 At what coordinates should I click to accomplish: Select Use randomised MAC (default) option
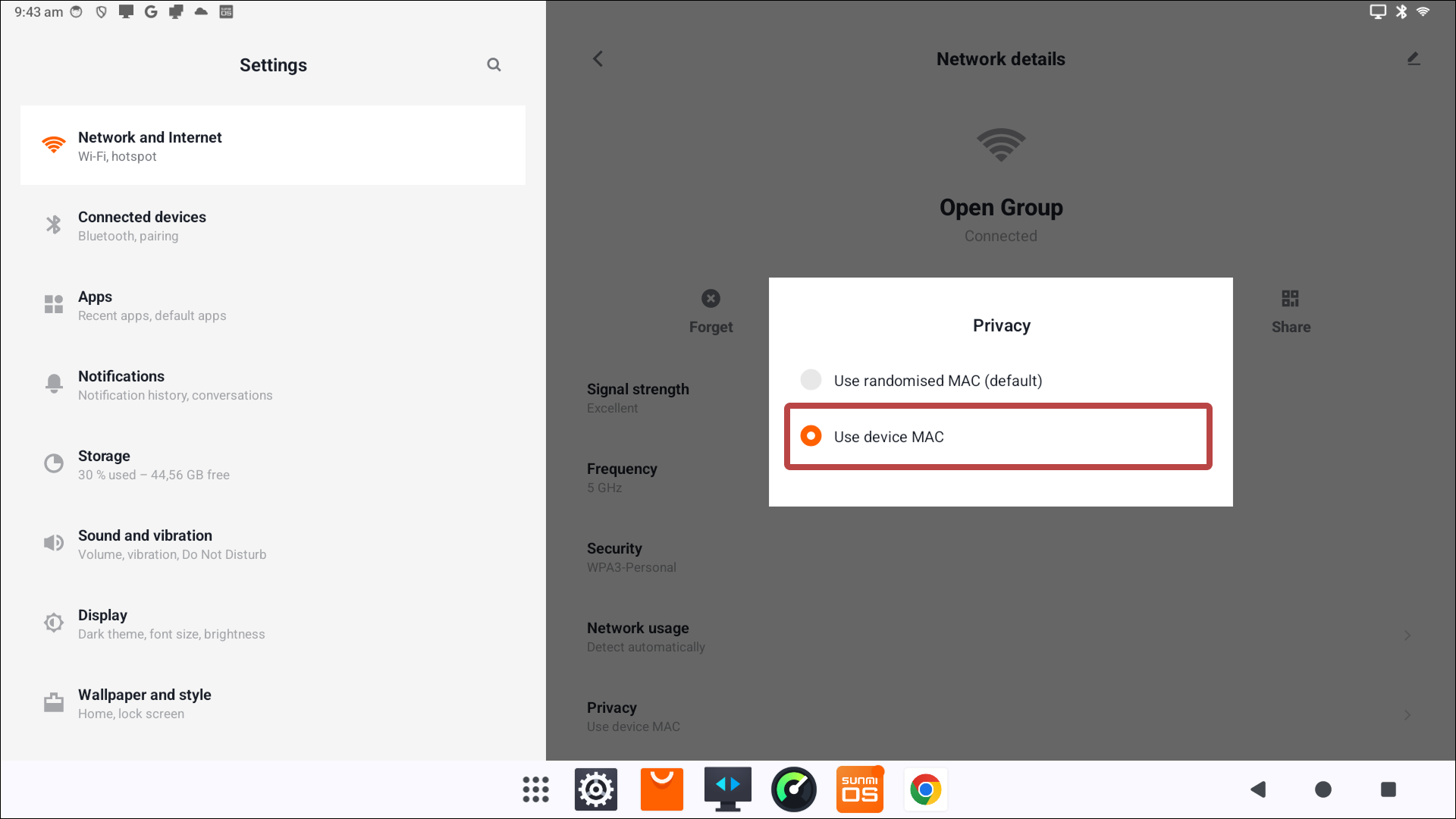(x=937, y=381)
